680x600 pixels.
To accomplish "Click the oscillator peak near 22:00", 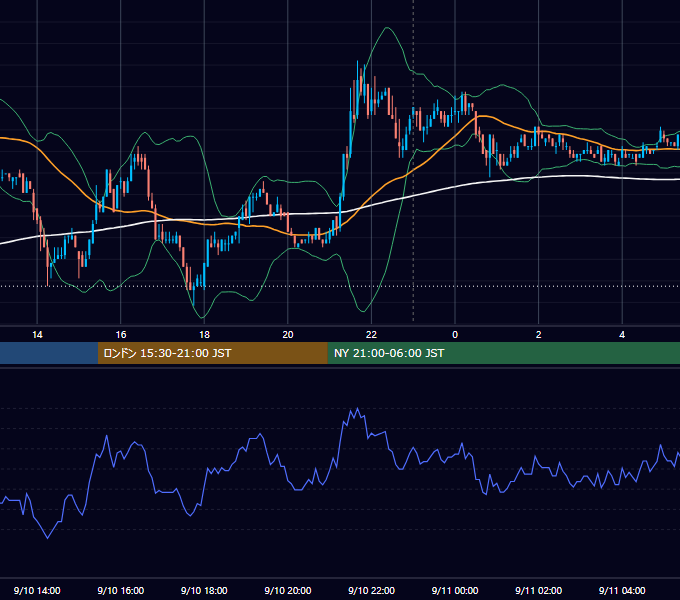I will [357, 408].
